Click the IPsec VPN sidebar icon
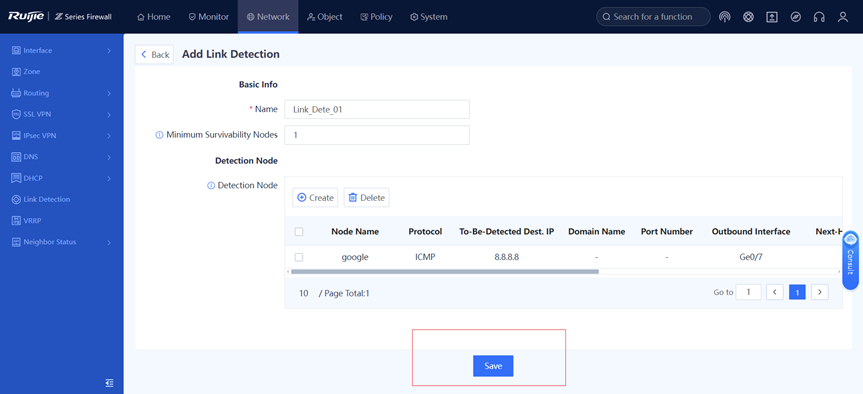This screenshot has width=863, height=394. point(16,135)
